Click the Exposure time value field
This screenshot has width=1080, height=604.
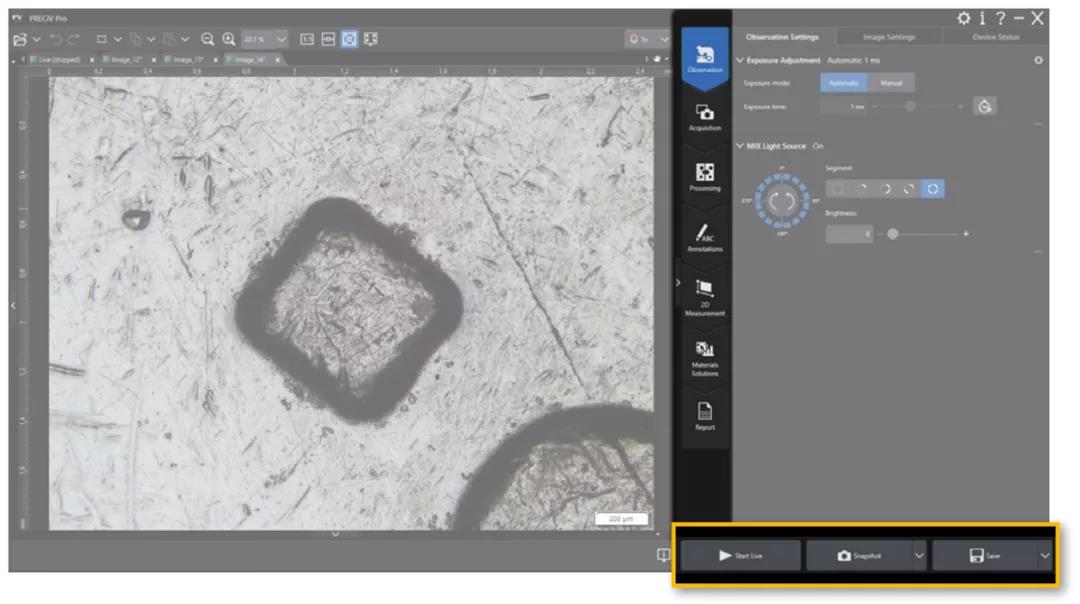tap(844, 107)
